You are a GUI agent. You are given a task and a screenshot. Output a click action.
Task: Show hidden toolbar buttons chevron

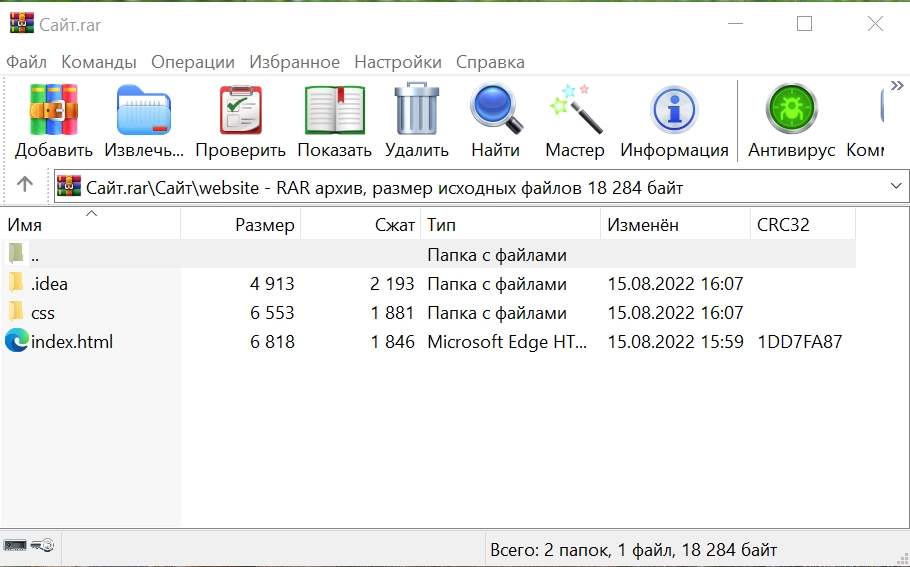[897, 87]
